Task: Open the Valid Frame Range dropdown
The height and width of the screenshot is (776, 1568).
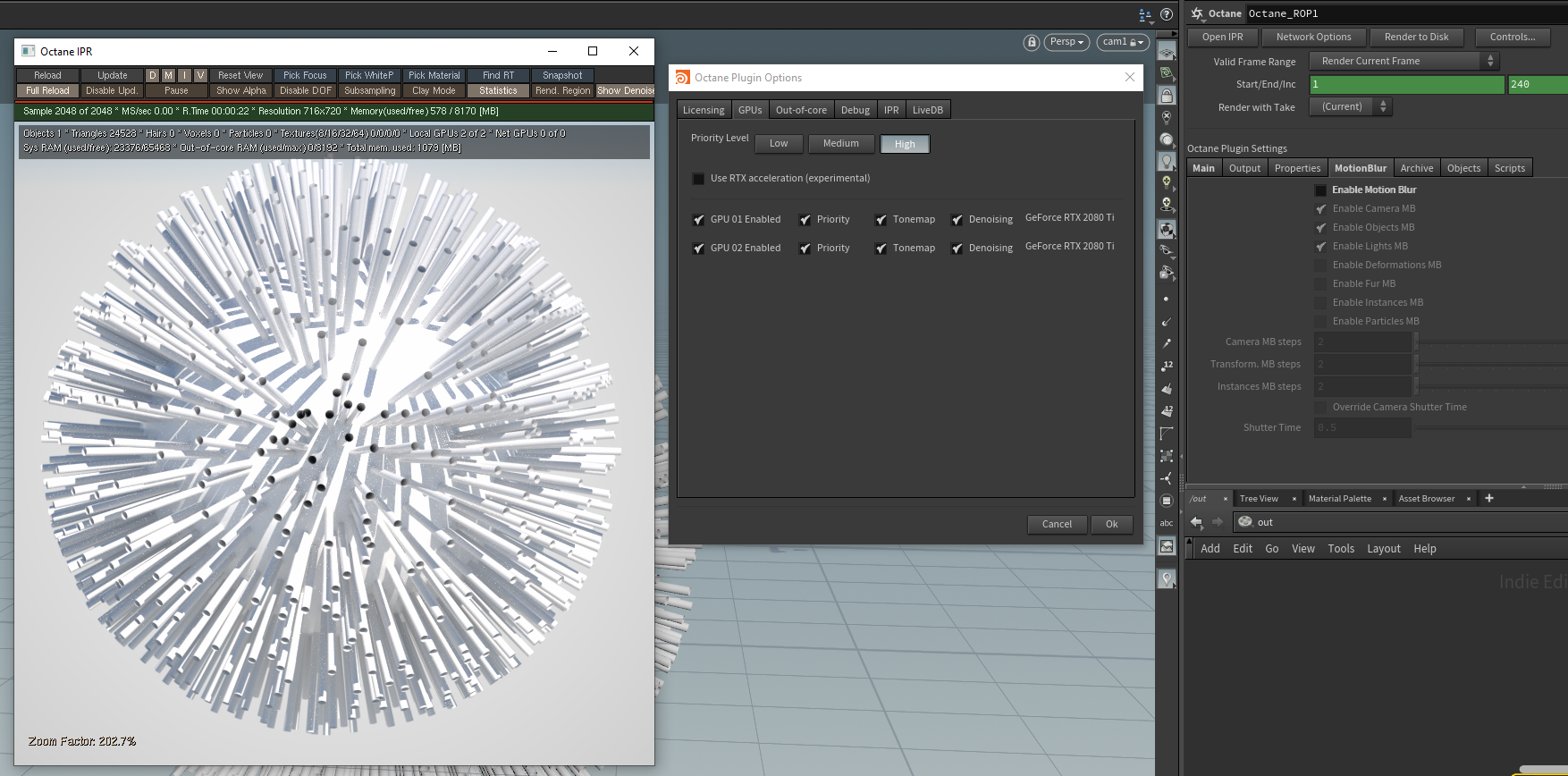Action: (1404, 61)
